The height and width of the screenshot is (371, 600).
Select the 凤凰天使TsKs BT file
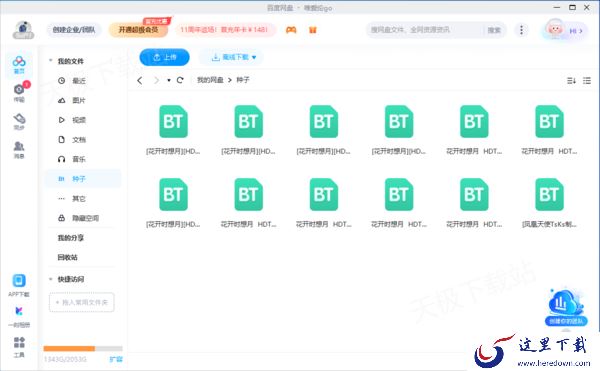pyautogui.click(x=549, y=203)
